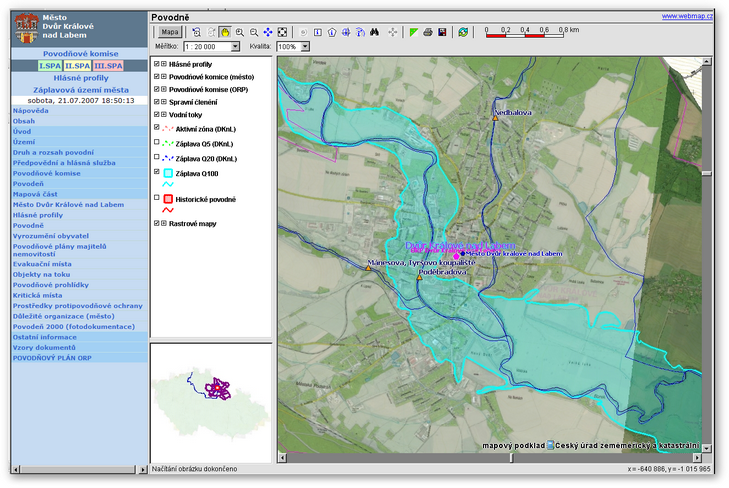Toggle Povodňové komise (ORP) layer checkbox

coord(157,89)
